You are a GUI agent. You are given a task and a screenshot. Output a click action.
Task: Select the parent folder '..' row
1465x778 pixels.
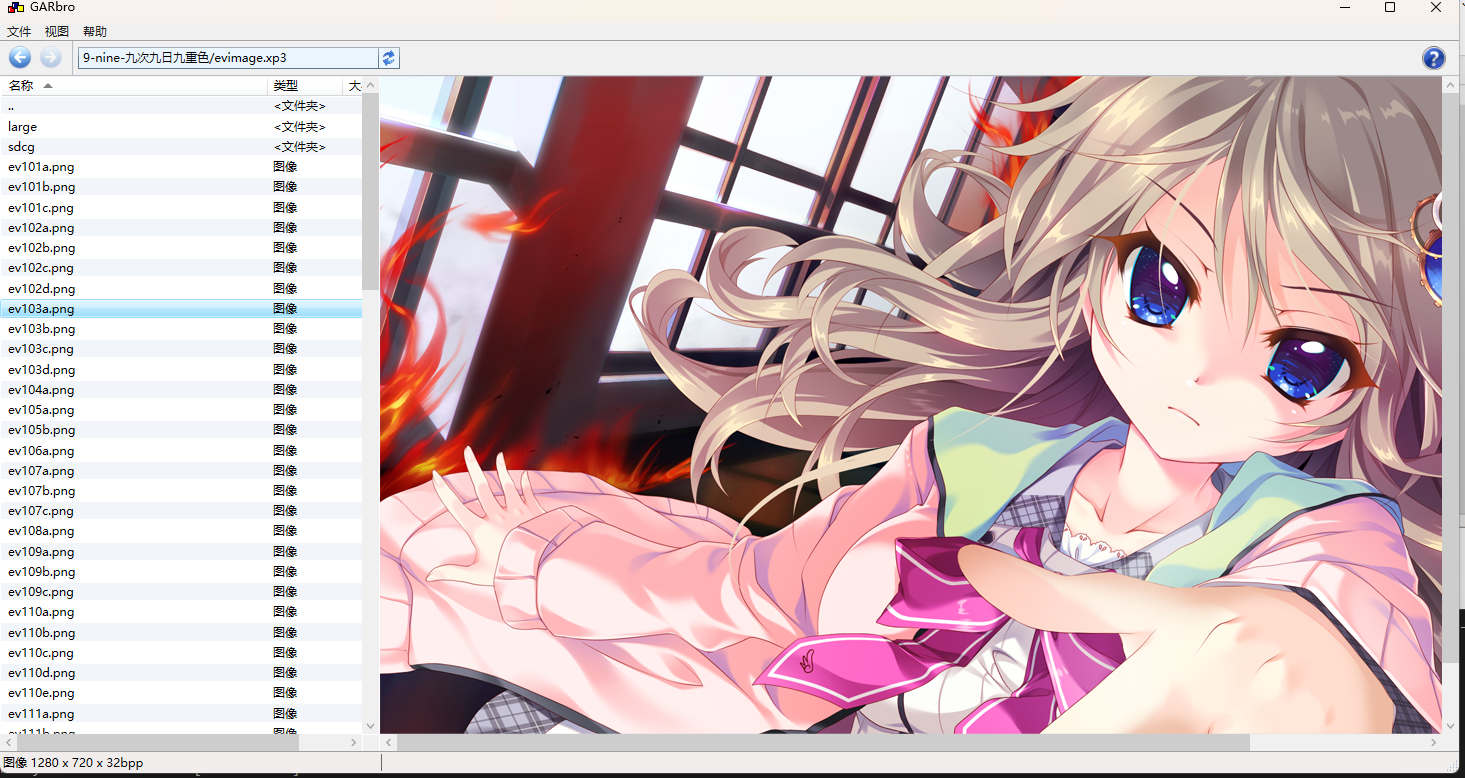click(x=181, y=106)
